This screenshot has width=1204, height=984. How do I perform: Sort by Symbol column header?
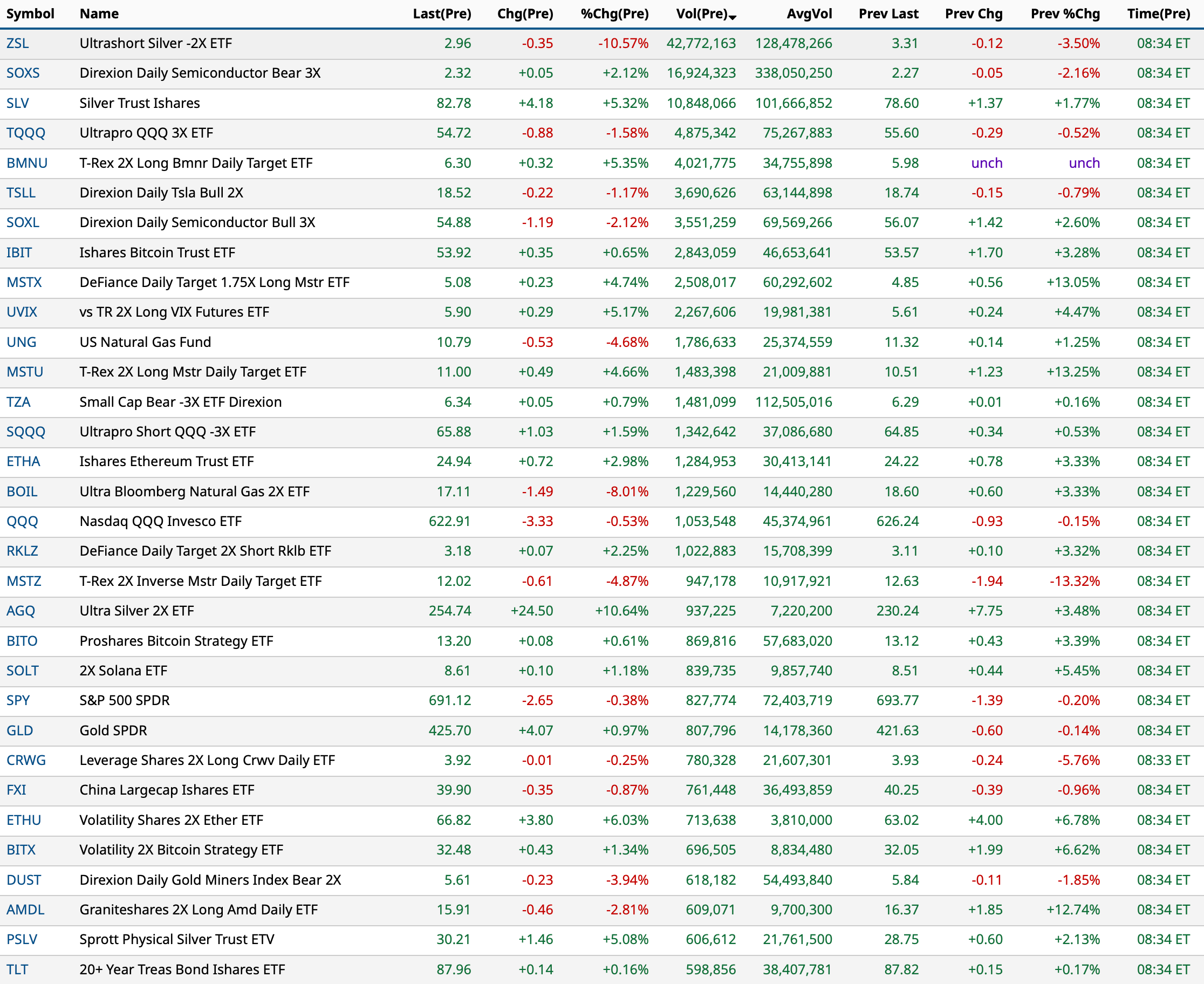[x=30, y=13]
